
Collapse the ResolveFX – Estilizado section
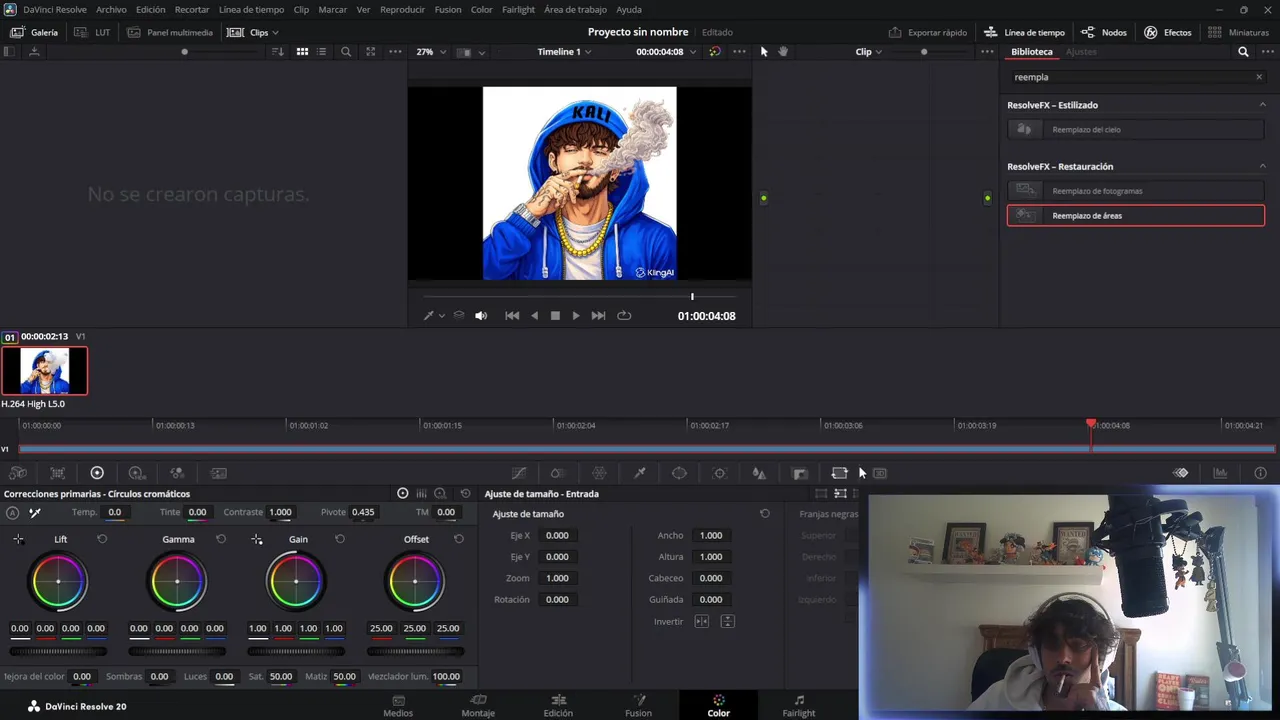pyautogui.click(x=1262, y=104)
